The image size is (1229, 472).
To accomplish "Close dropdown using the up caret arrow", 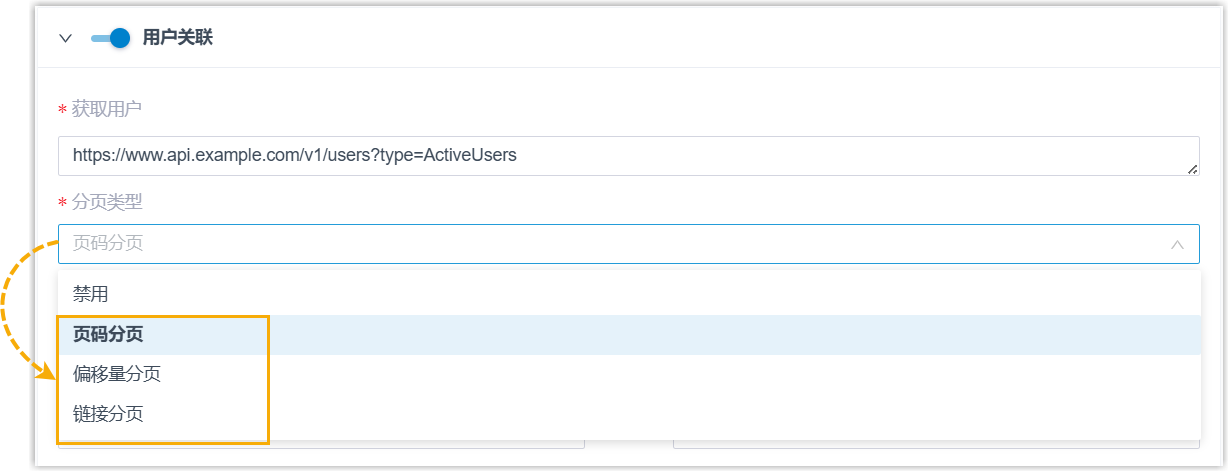I will coord(1177,244).
